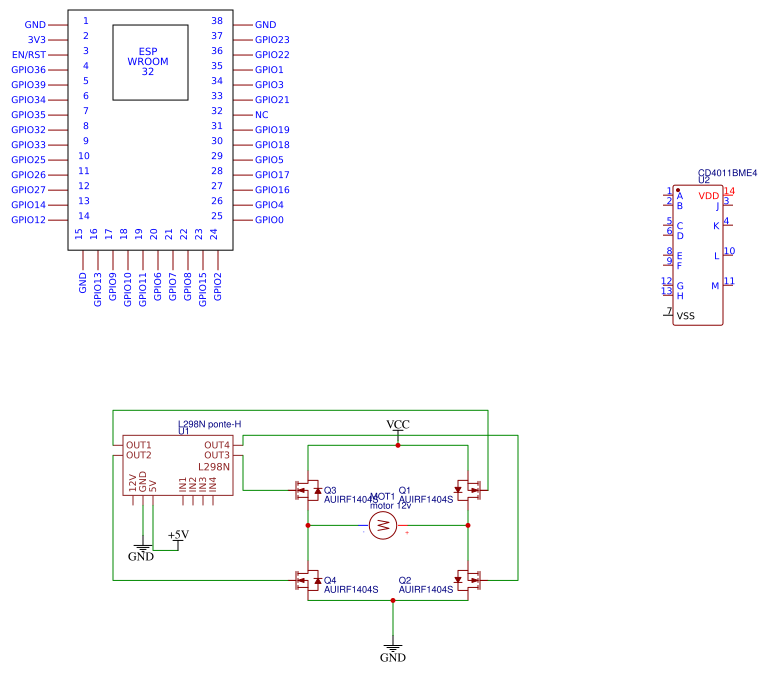Click the GPIO19 pin label

coord(272,130)
